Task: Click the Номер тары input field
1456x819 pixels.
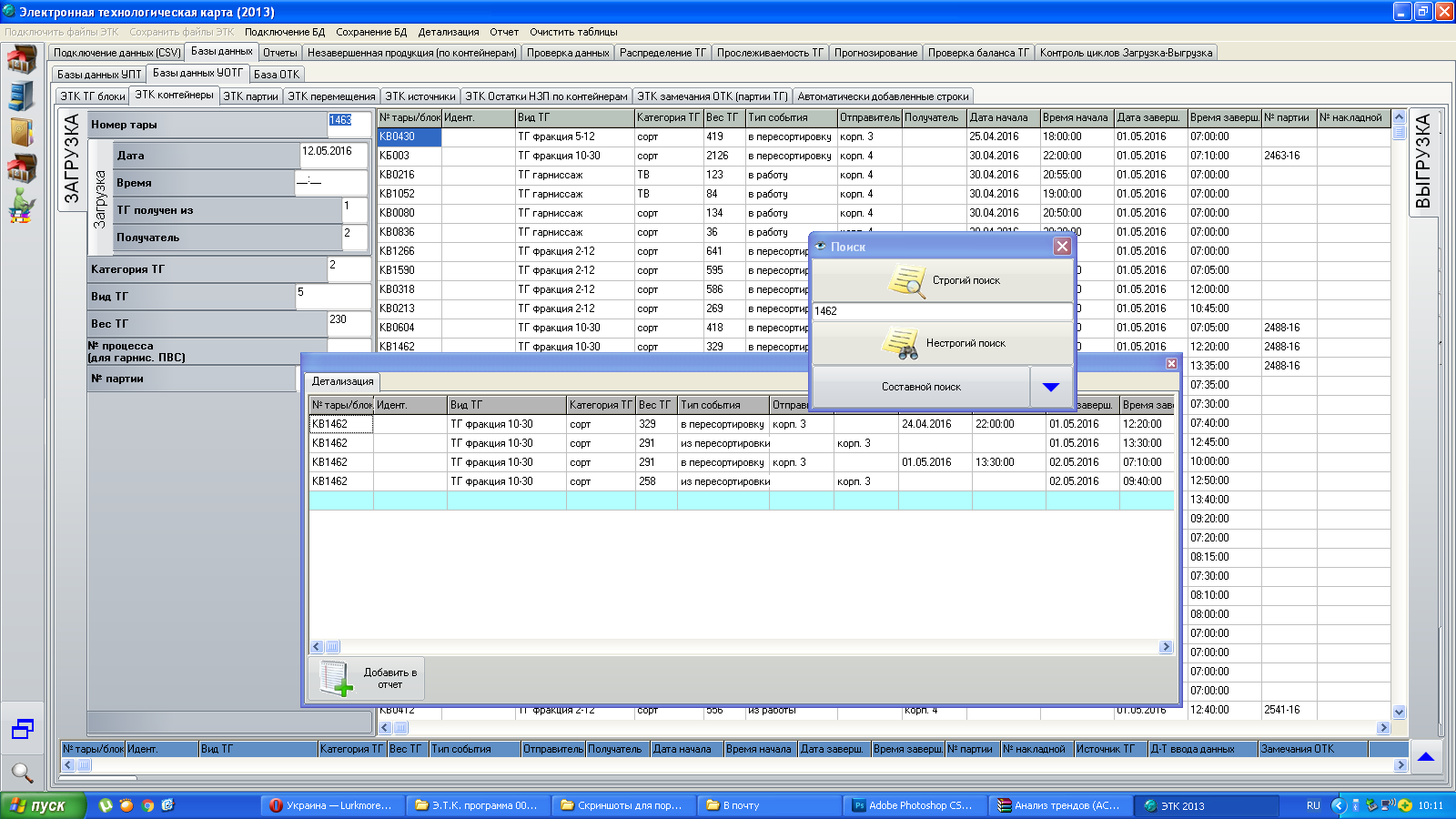Action: 349,125
